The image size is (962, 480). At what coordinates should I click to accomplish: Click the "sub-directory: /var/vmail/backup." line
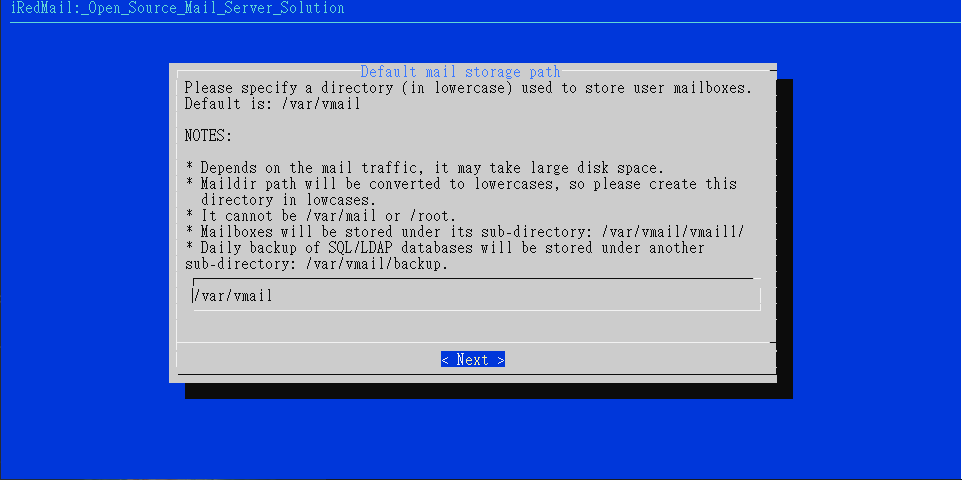pyautogui.click(x=317, y=264)
